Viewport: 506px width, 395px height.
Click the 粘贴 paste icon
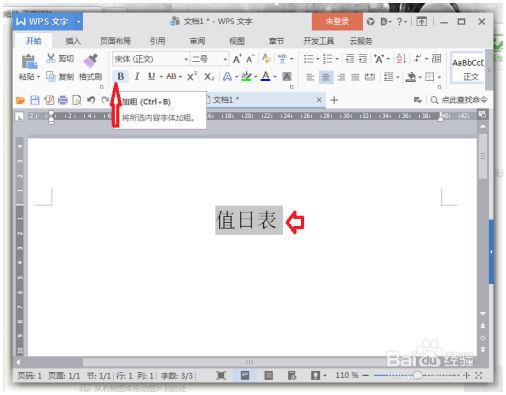29,62
